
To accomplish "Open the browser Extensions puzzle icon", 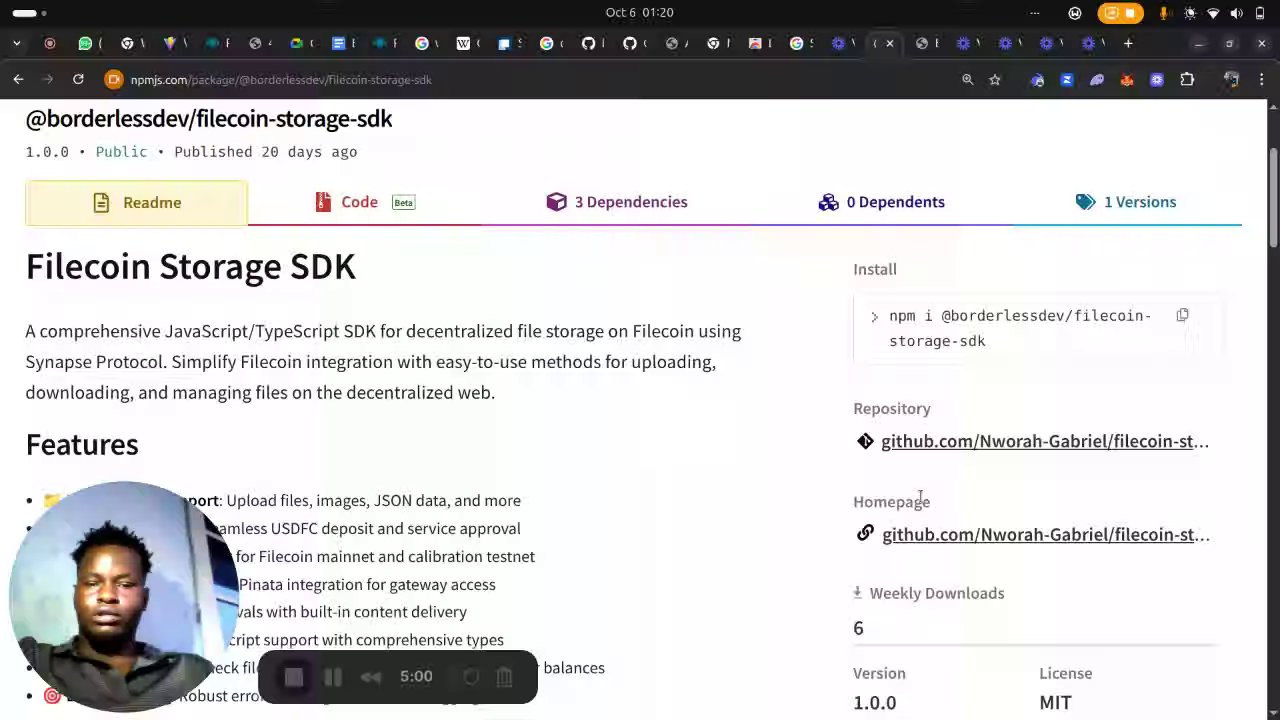I will [x=1187, y=79].
